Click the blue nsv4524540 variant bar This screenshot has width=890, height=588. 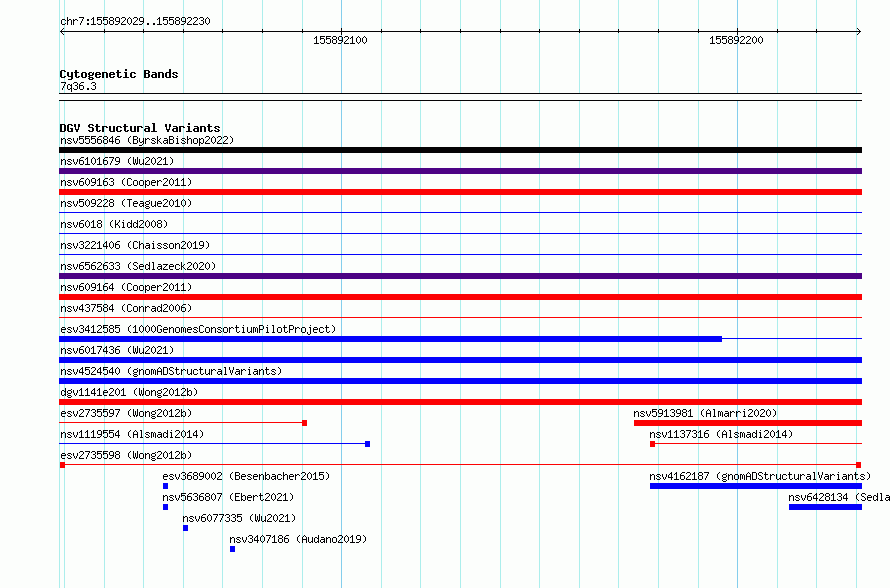(x=460, y=381)
